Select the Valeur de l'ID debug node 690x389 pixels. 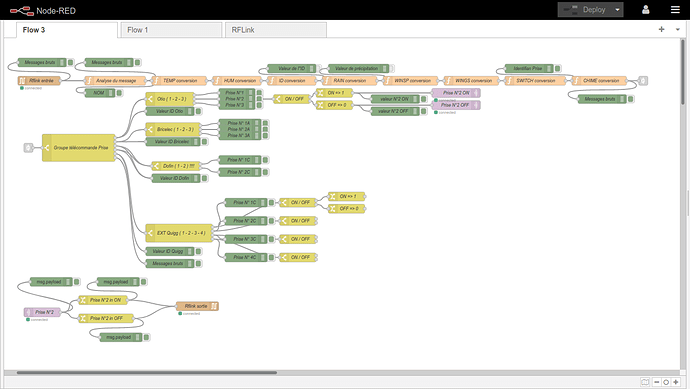(292, 68)
